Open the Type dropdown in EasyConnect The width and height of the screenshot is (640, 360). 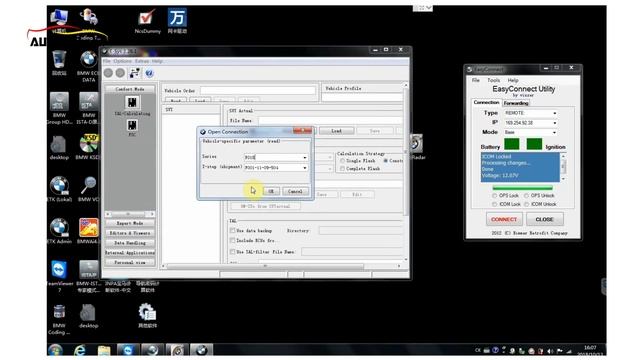[x=554, y=113]
